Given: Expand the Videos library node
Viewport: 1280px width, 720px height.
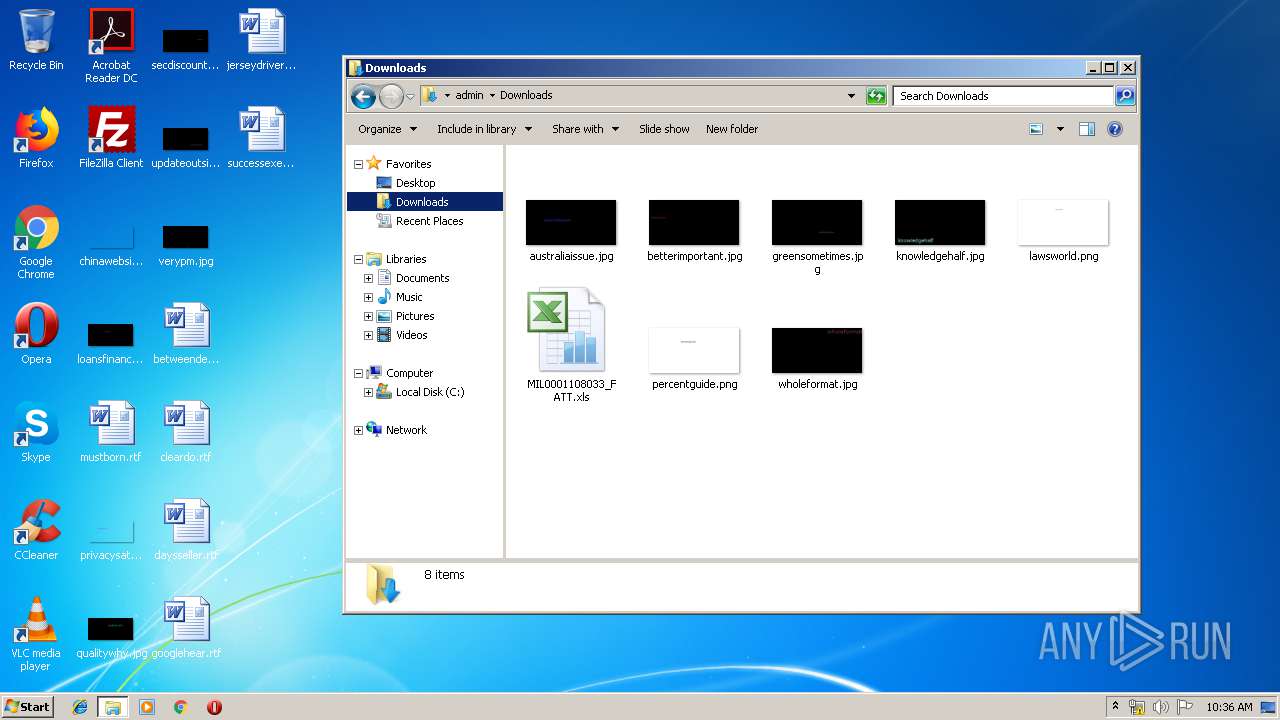Looking at the screenshot, I should point(368,335).
